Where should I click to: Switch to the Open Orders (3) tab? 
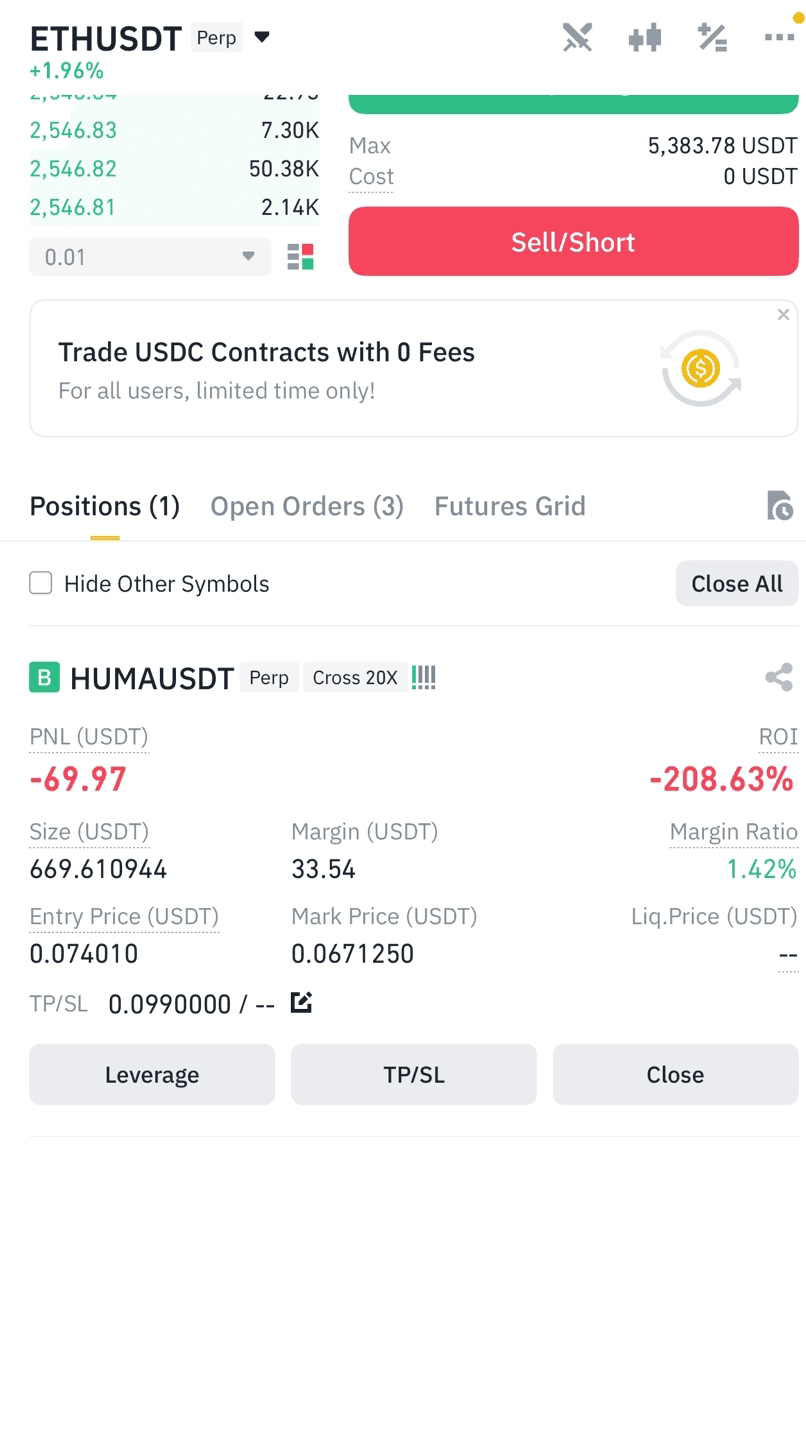pyautogui.click(x=307, y=506)
